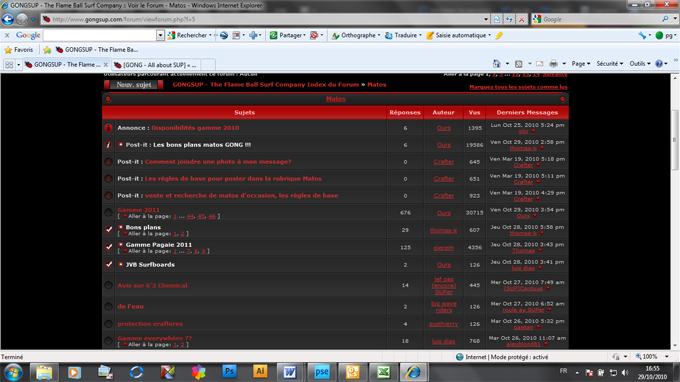Open the Page menu dropdown

(x=581, y=64)
